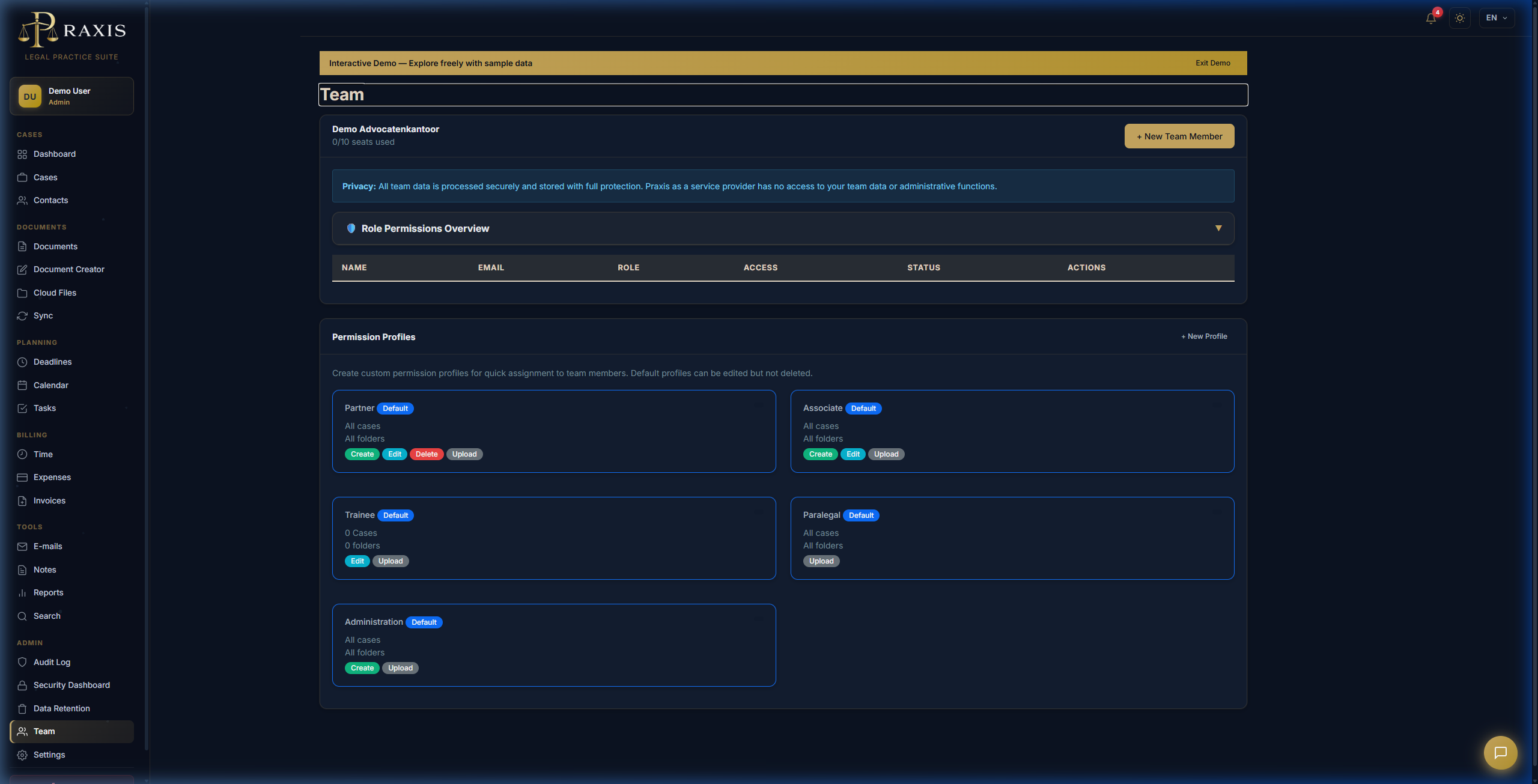This screenshot has width=1538, height=784.
Task: Click the NAME column header
Action: pyautogui.click(x=354, y=268)
